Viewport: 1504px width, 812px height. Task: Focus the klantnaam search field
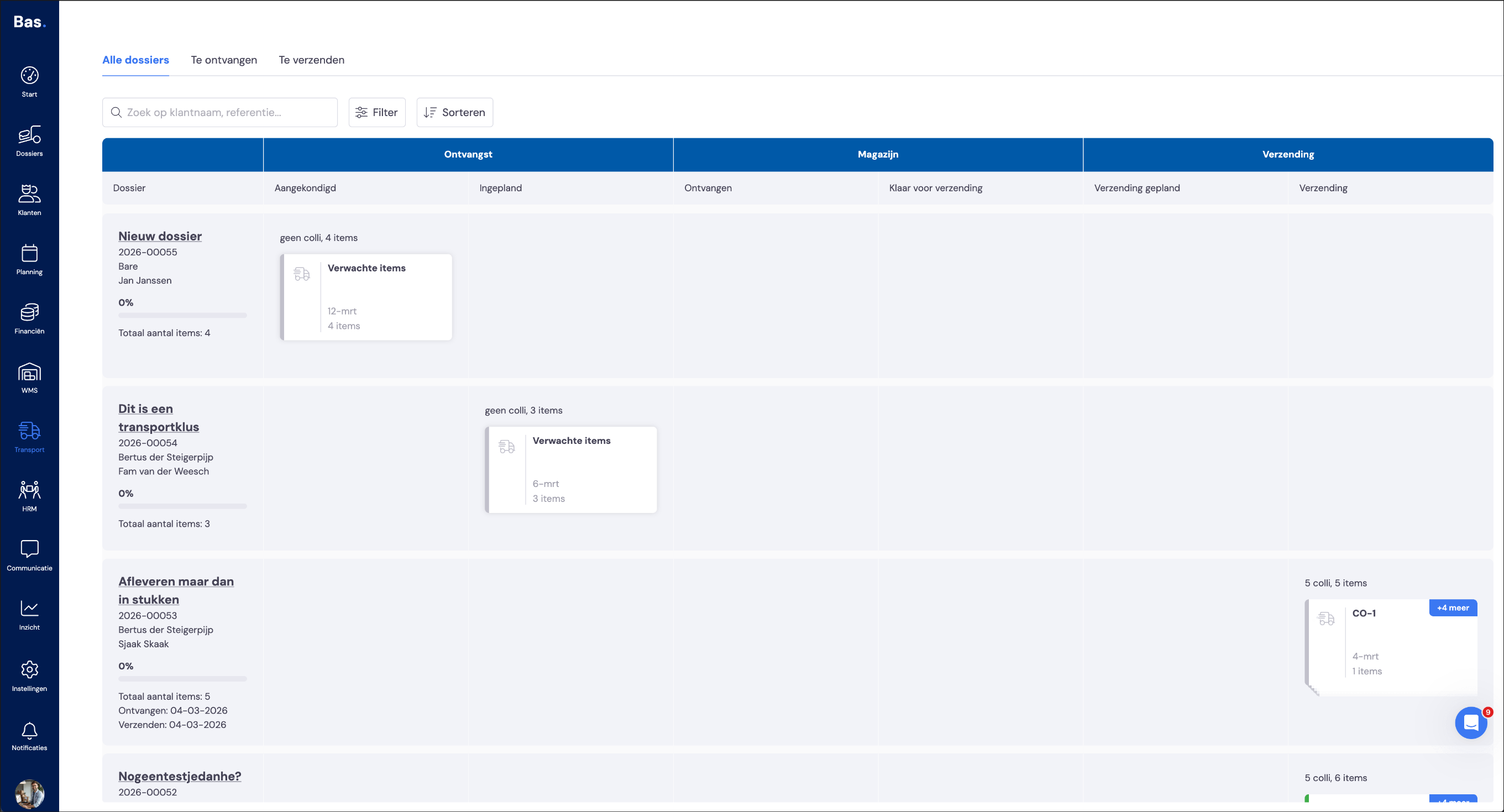pos(219,112)
